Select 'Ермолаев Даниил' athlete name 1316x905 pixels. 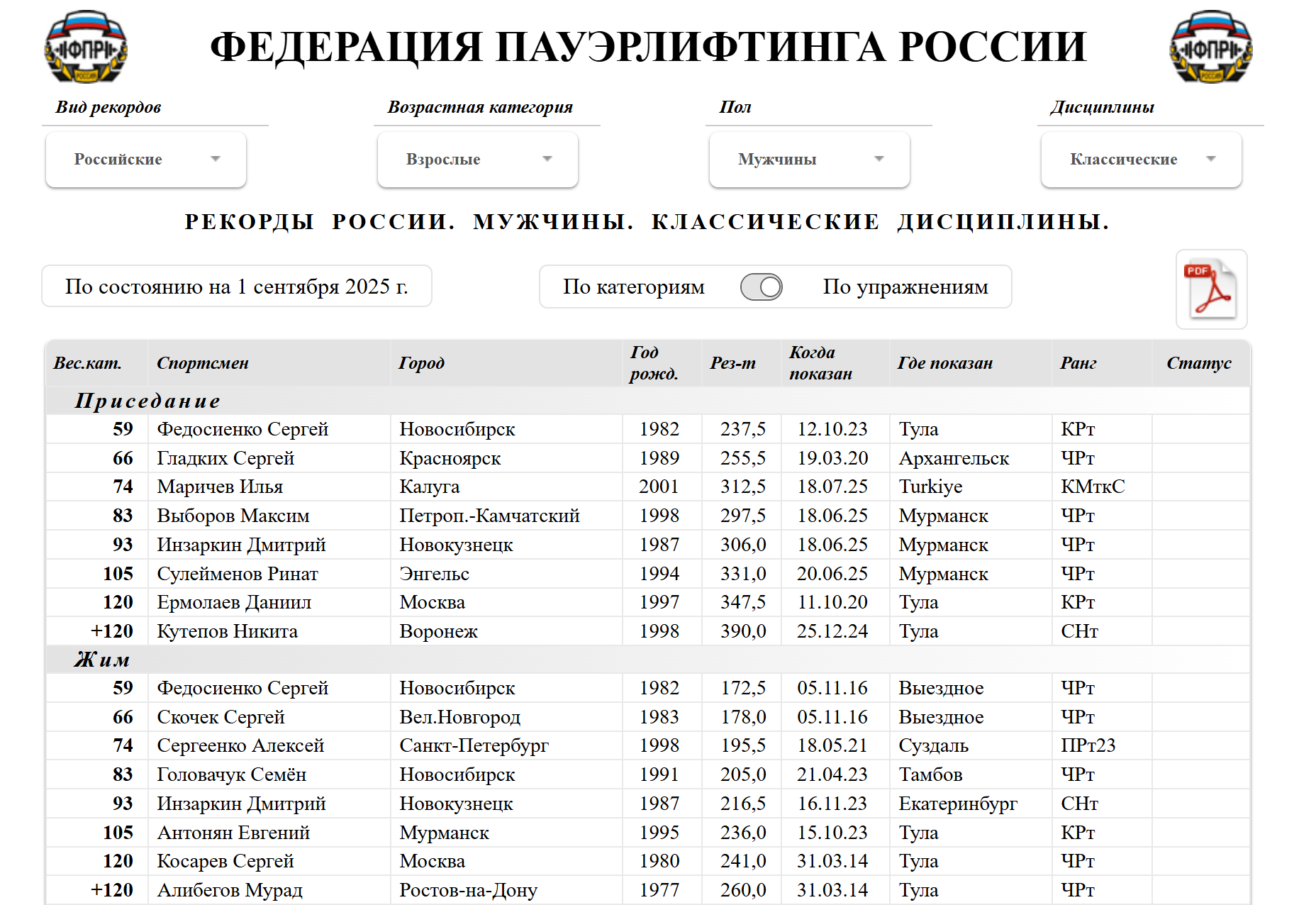point(234,602)
